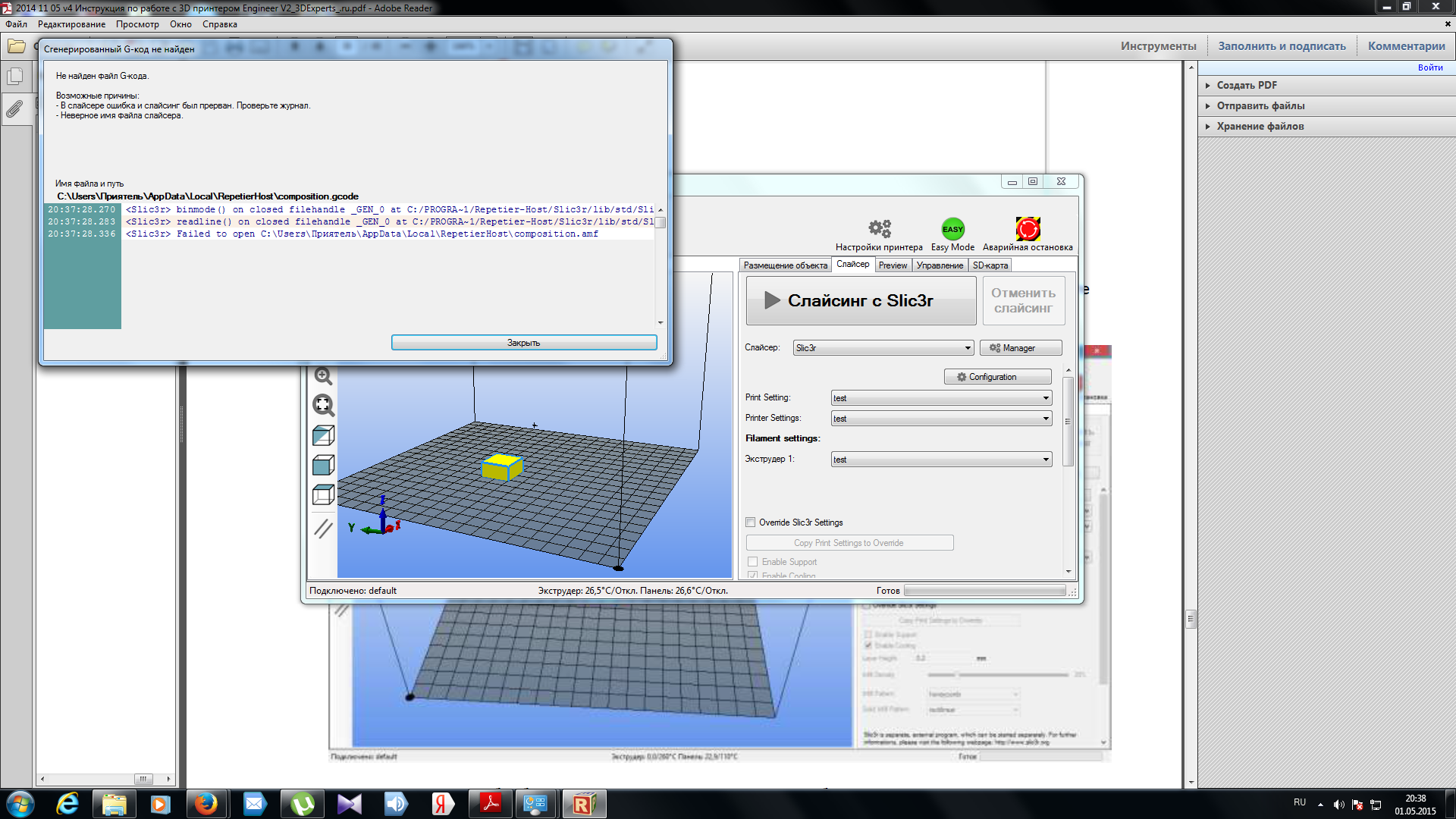Open the Adobe Reader folder icon
The image size is (1456, 819).
pyautogui.click(x=16, y=47)
